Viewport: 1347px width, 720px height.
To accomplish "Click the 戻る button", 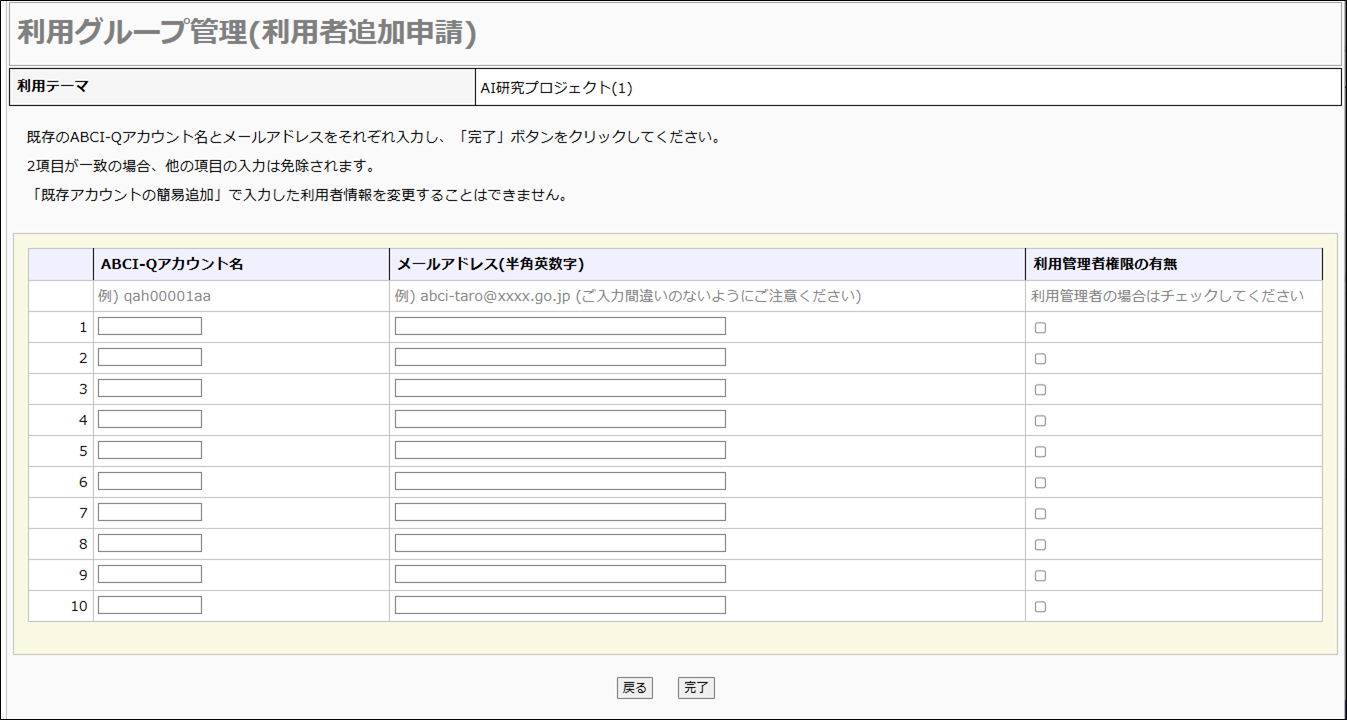I will [x=635, y=688].
